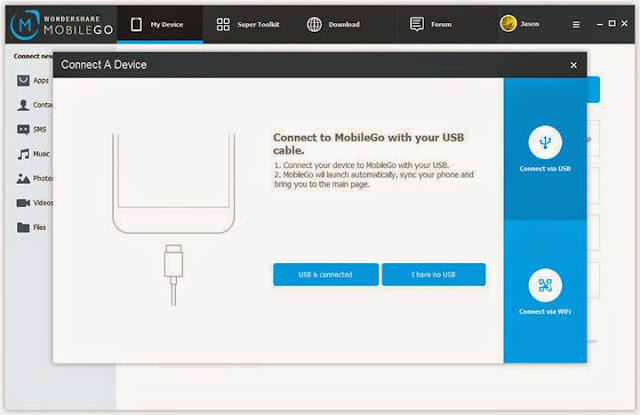The image size is (640, 415).
Task: Click the Files folder icon in the sidebar
Action: (23, 227)
